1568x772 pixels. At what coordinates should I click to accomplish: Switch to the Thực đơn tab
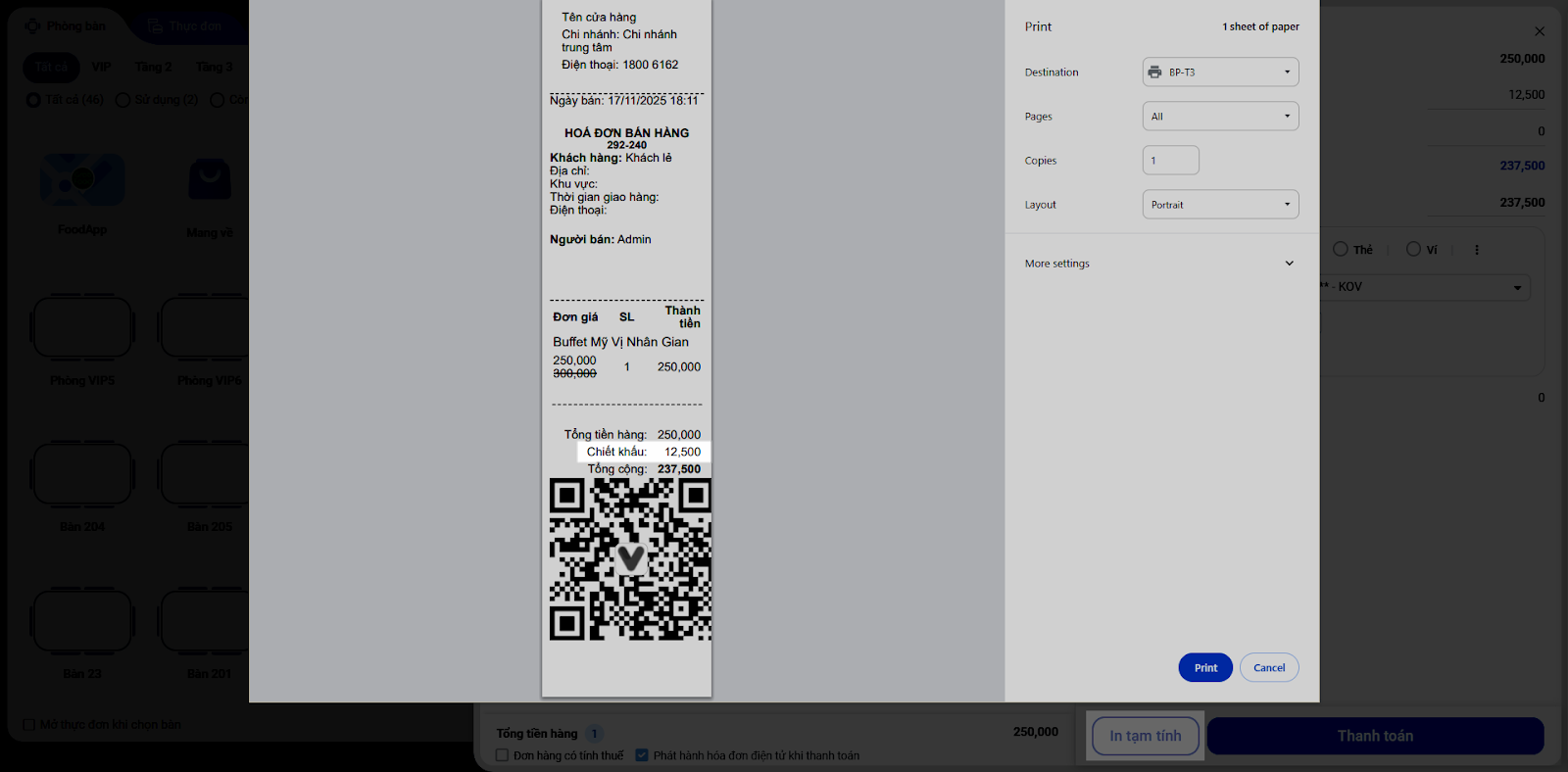[185, 26]
